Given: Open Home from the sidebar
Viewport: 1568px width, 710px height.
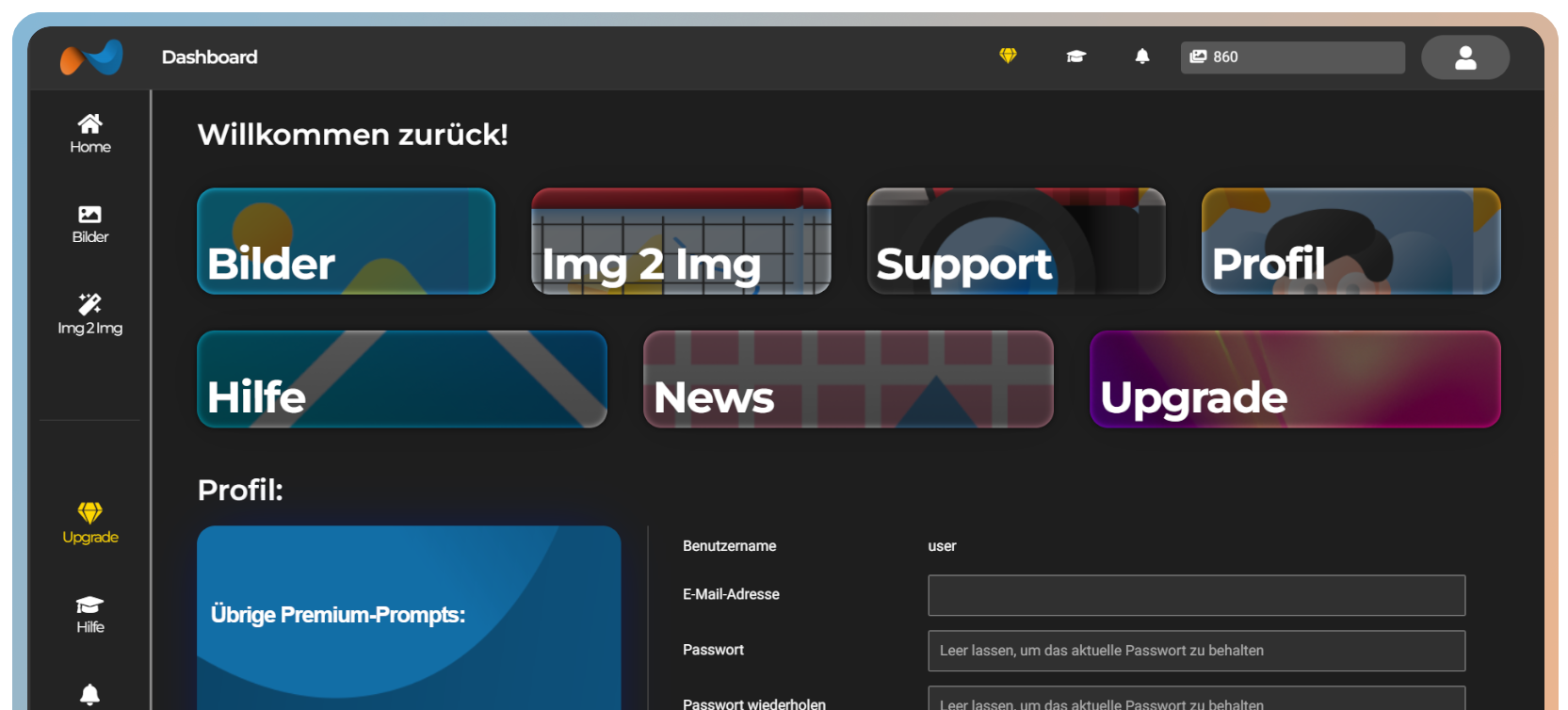Looking at the screenshot, I should [x=90, y=134].
